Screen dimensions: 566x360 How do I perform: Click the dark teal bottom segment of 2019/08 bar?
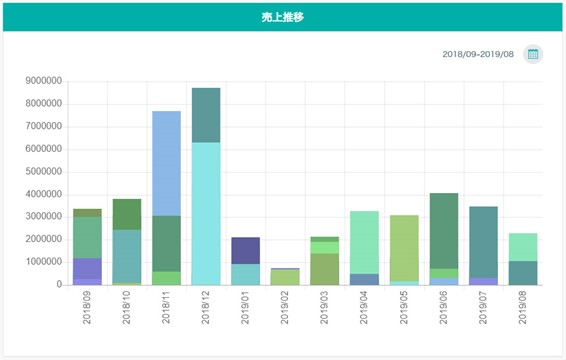(x=523, y=273)
